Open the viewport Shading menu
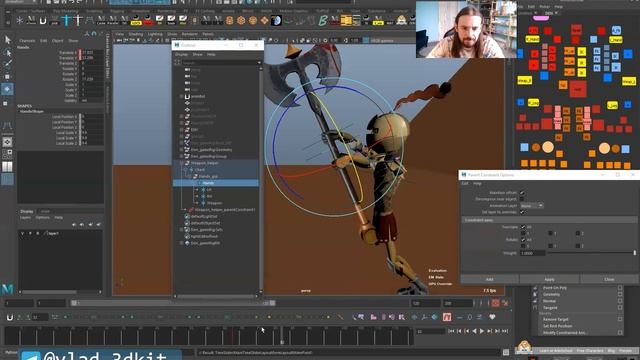The width and height of the screenshot is (640, 360). tap(136, 34)
